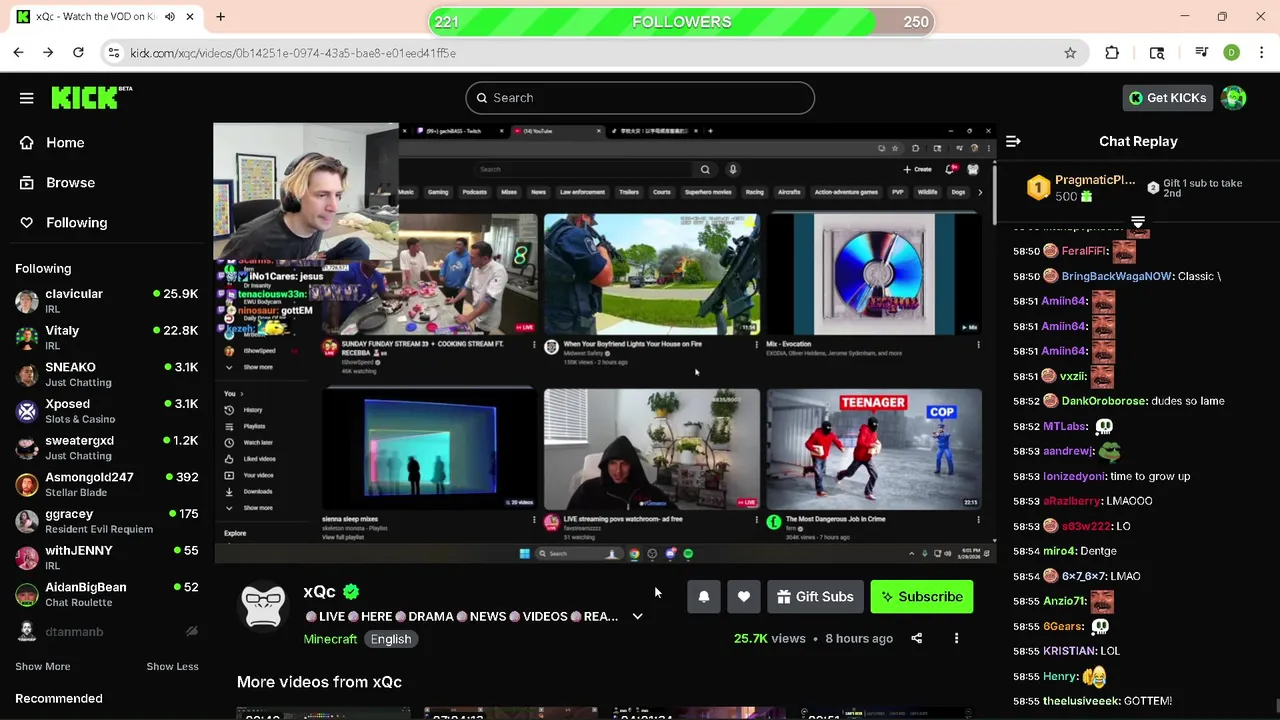Mute the xQc tab audio icon
The image size is (1280, 720).
[170, 17]
